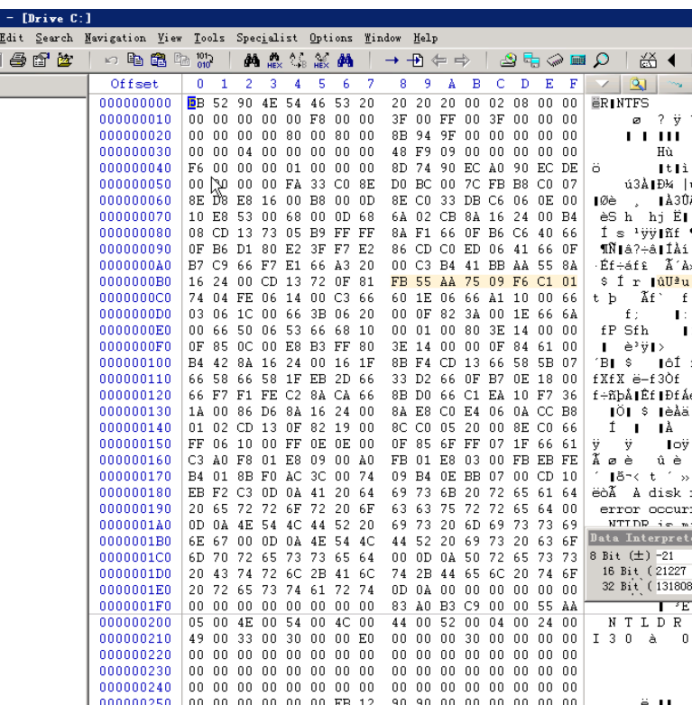Select offset row 0000001F0
The width and height of the screenshot is (692, 706).
[x=135, y=606]
